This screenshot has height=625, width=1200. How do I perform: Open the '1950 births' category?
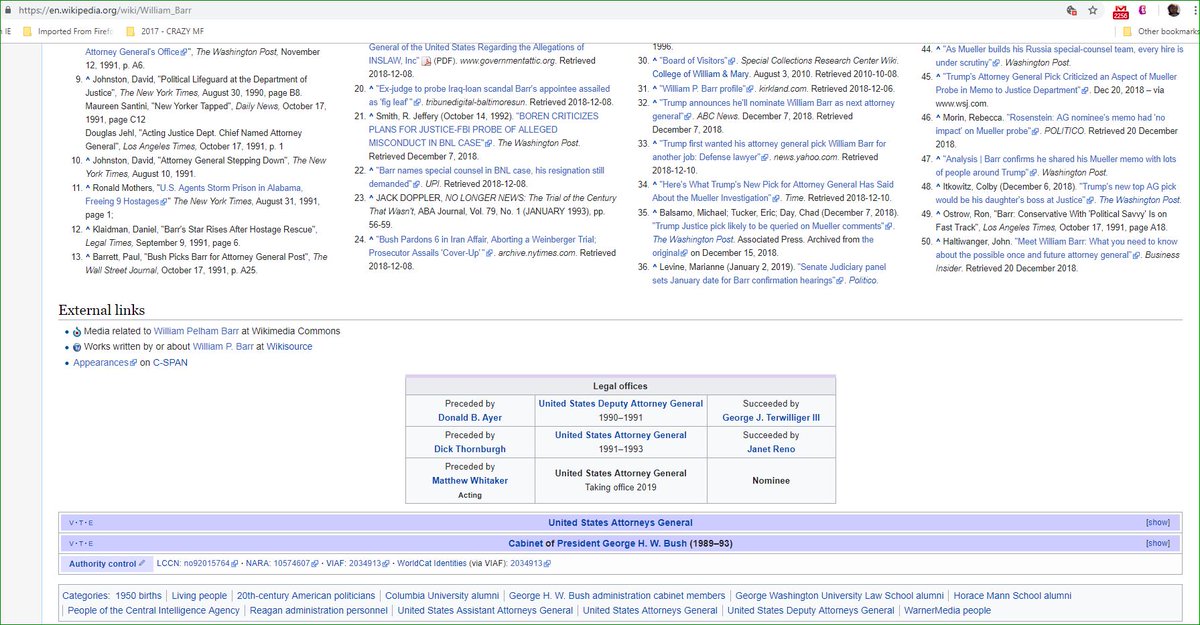coord(140,595)
